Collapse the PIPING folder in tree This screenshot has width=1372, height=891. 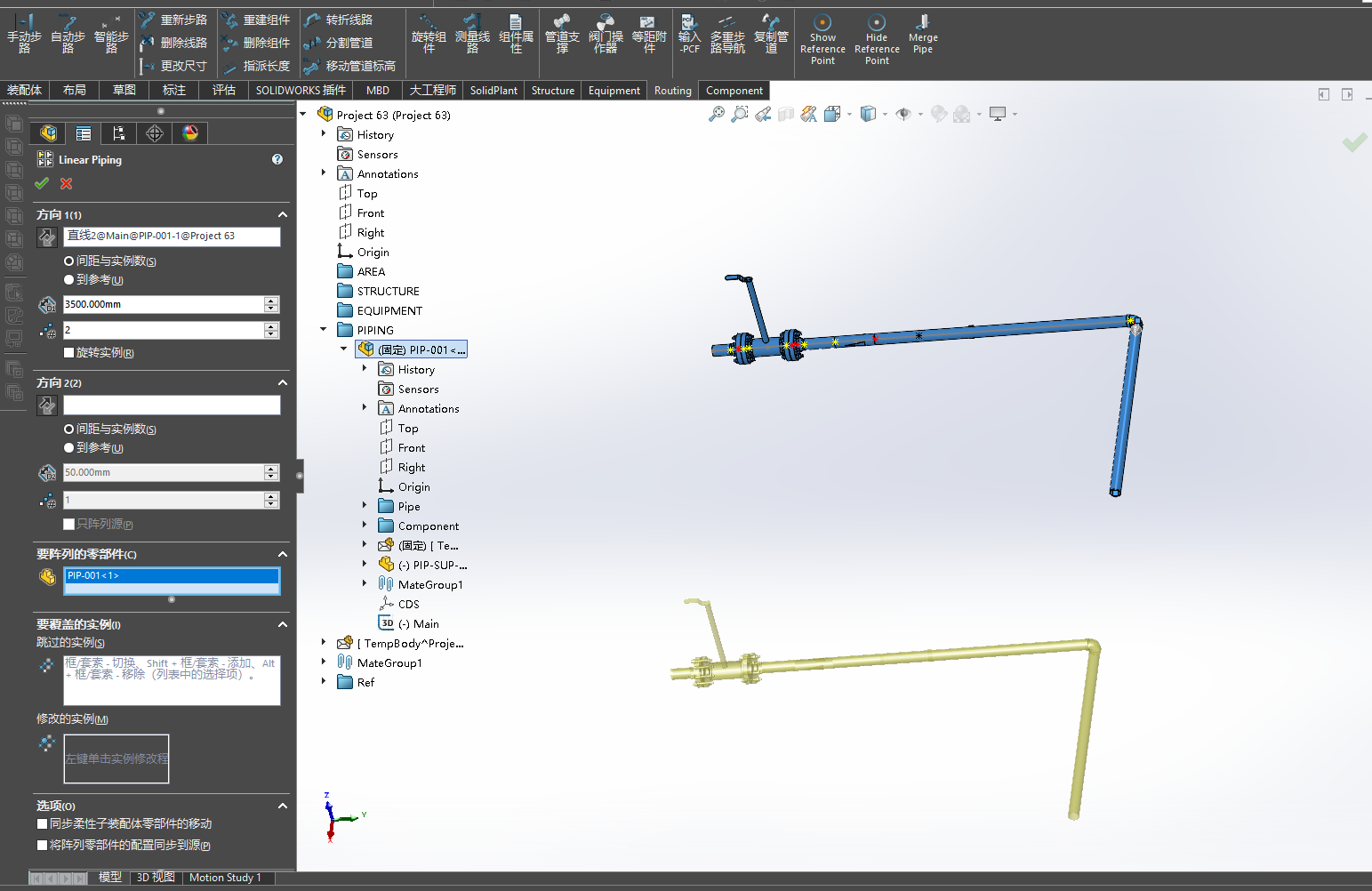point(324,329)
